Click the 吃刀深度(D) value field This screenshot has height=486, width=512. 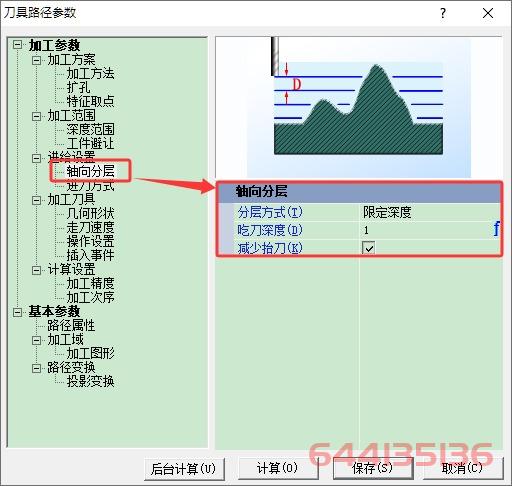click(426, 230)
